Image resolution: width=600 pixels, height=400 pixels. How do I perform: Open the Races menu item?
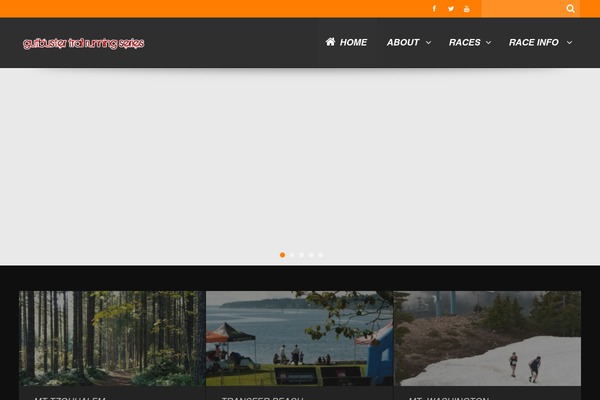point(465,42)
